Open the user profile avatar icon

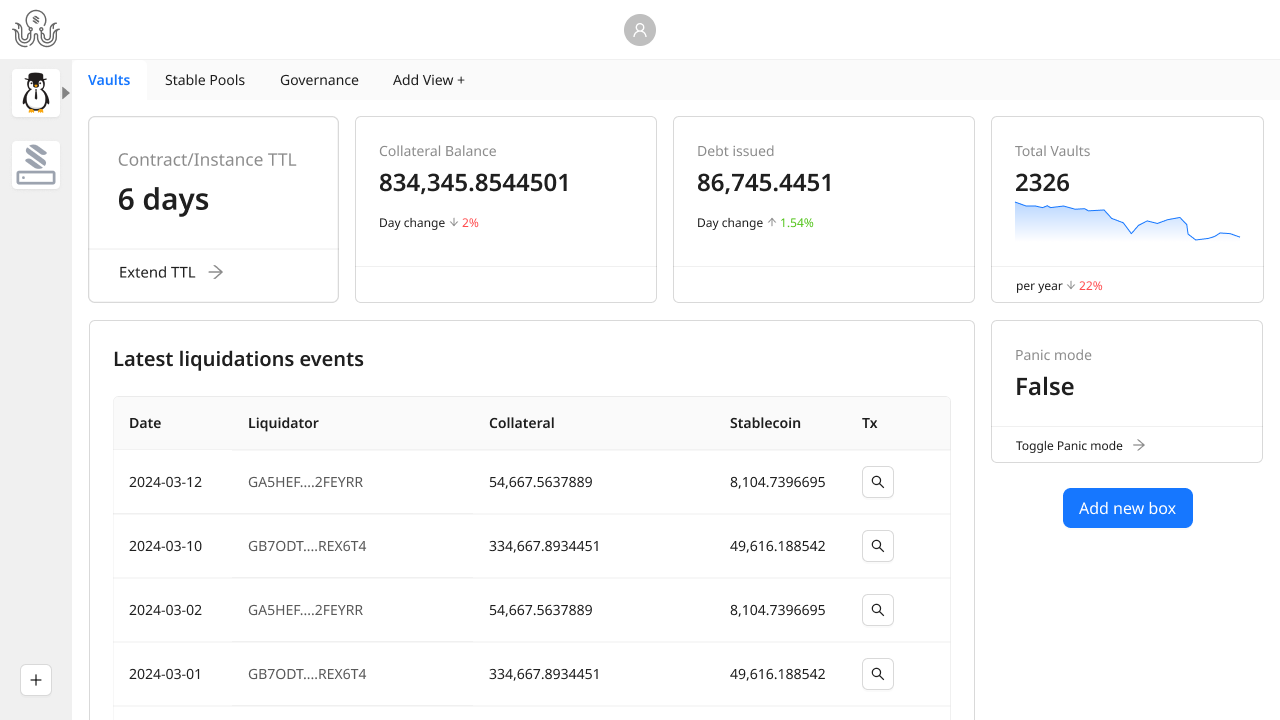click(x=640, y=30)
